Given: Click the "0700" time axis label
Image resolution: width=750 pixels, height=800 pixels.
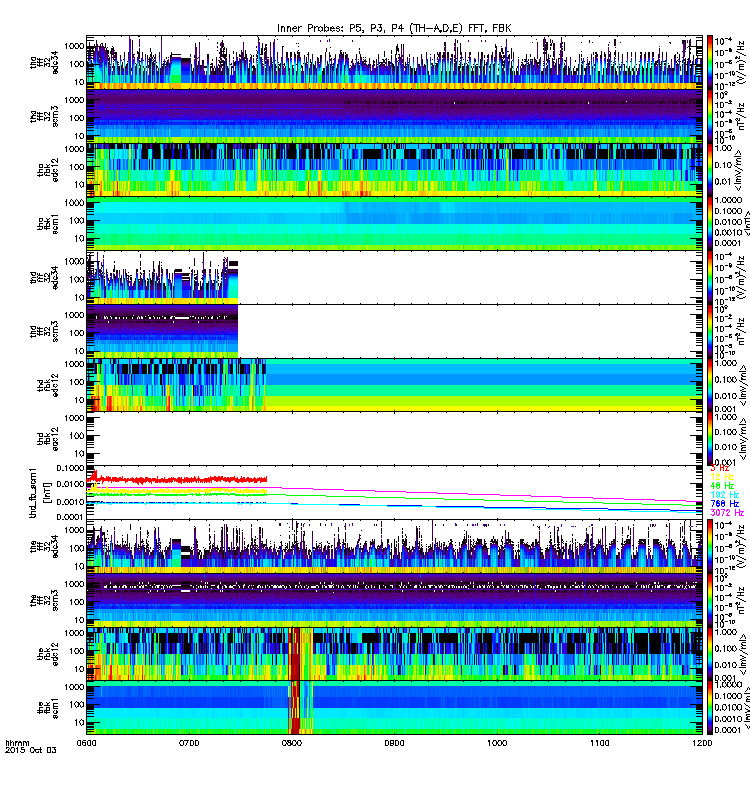Looking at the screenshot, I should pos(189,743).
